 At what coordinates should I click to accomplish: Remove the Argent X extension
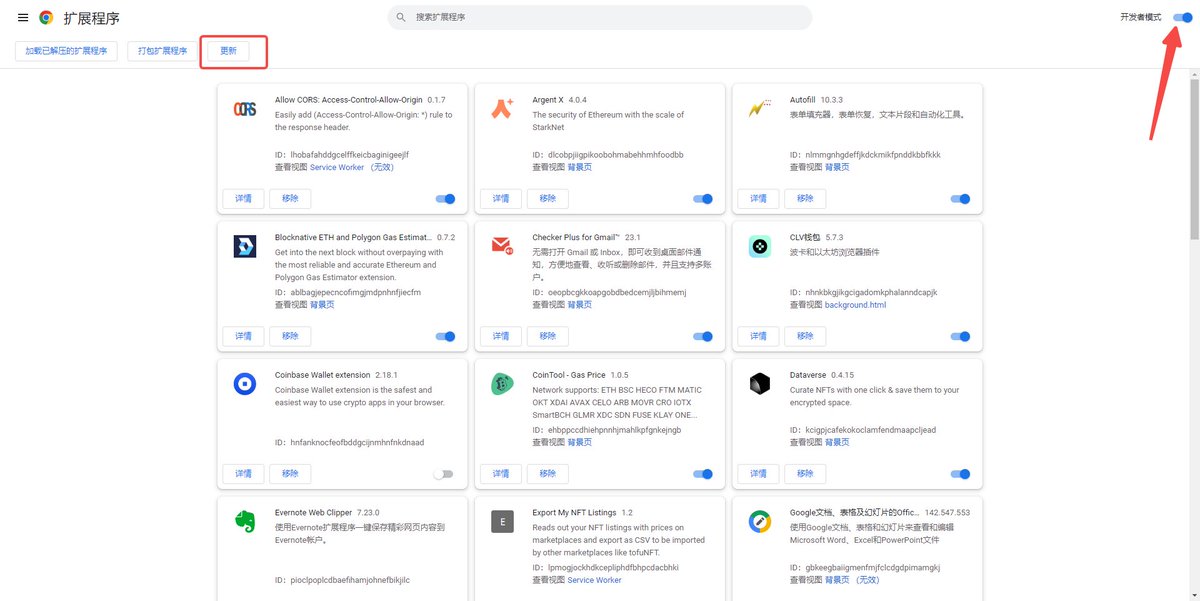pyautogui.click(x=548, y=199)
